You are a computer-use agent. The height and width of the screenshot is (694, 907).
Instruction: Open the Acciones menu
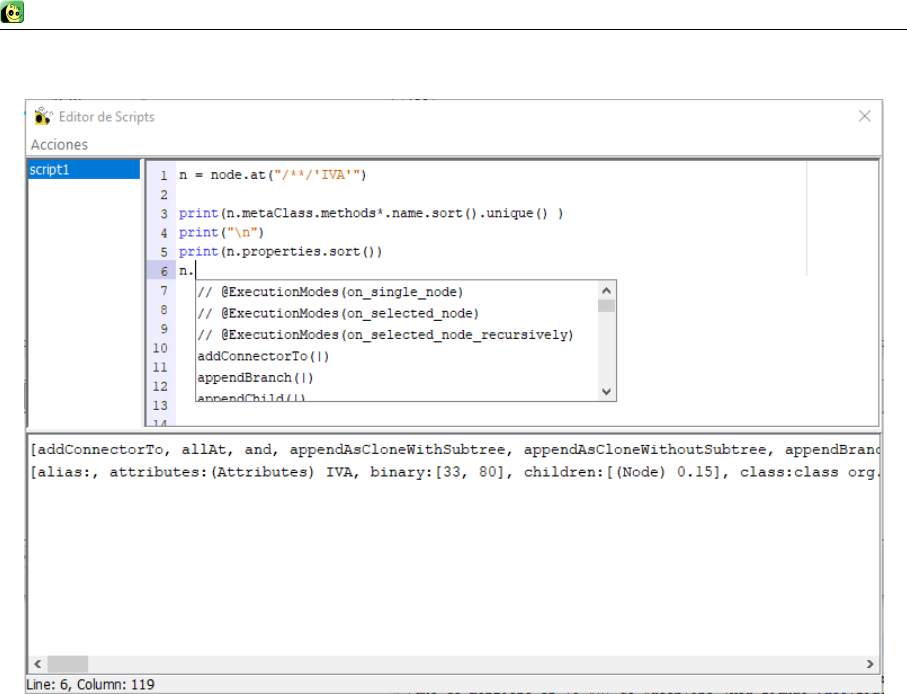(x=59, y=144)
